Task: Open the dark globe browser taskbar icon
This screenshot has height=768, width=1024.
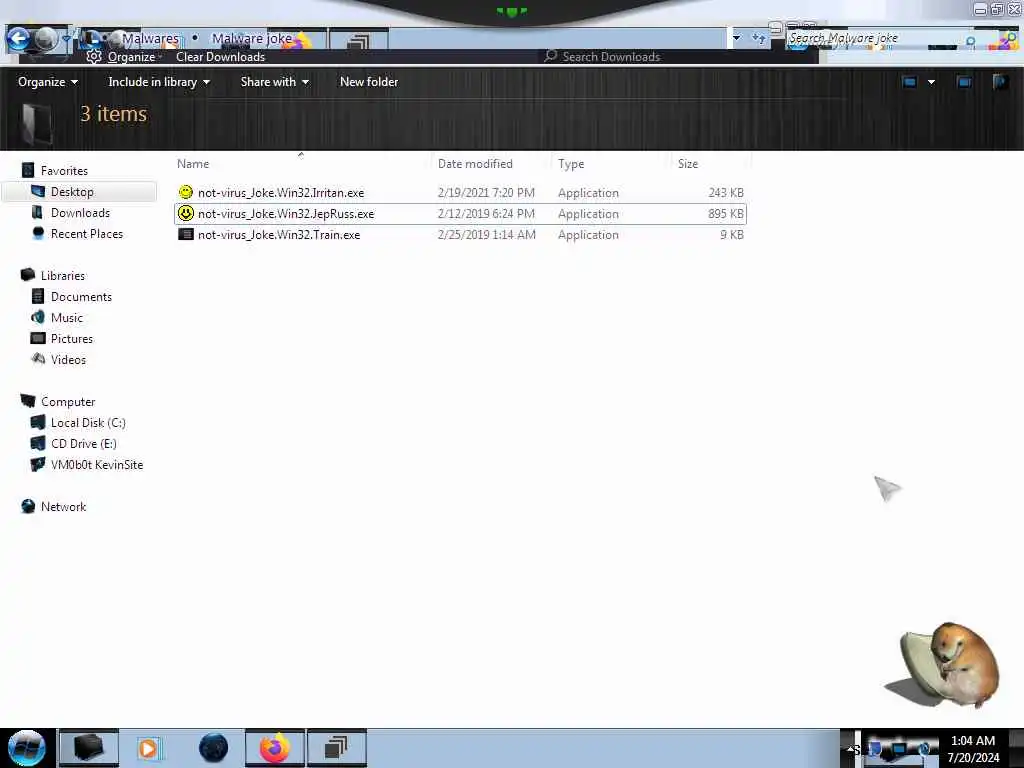Action: pyautogui.click(x=214, y=748)
